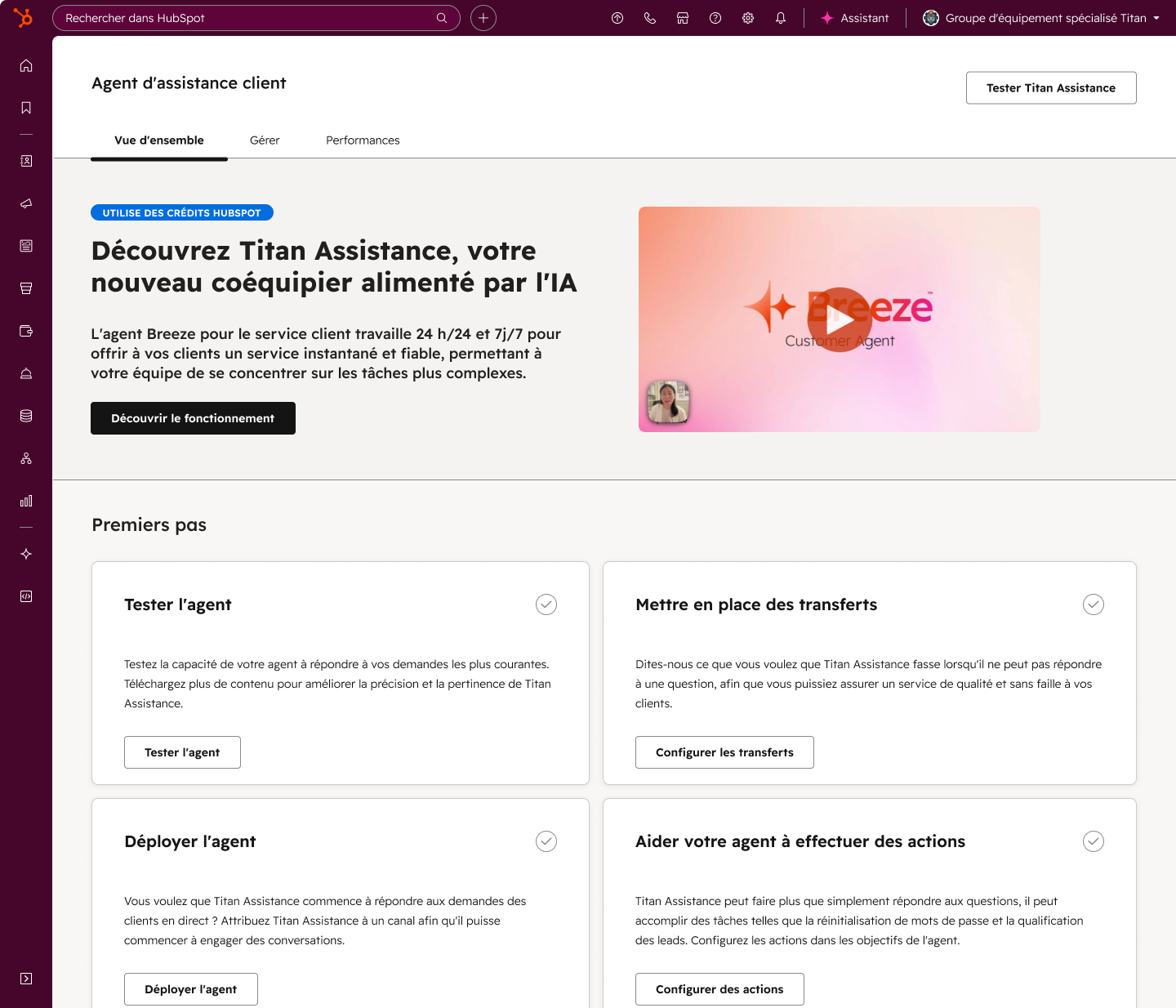This screenshot has height=1008, width=1176.
Task: Toggle the Mettre en place des transferts checkmark
Action: [1094, 604]
